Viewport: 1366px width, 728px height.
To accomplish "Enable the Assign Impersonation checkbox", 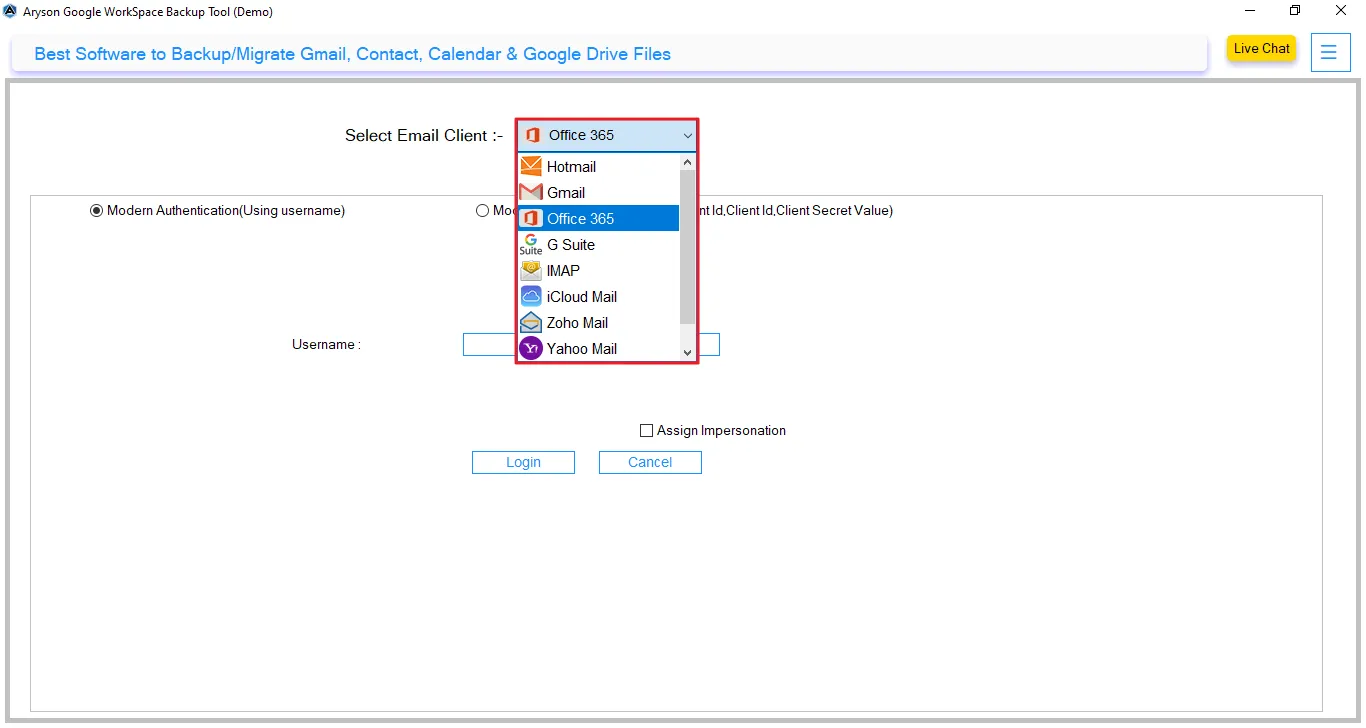I will tap(646, 430).
